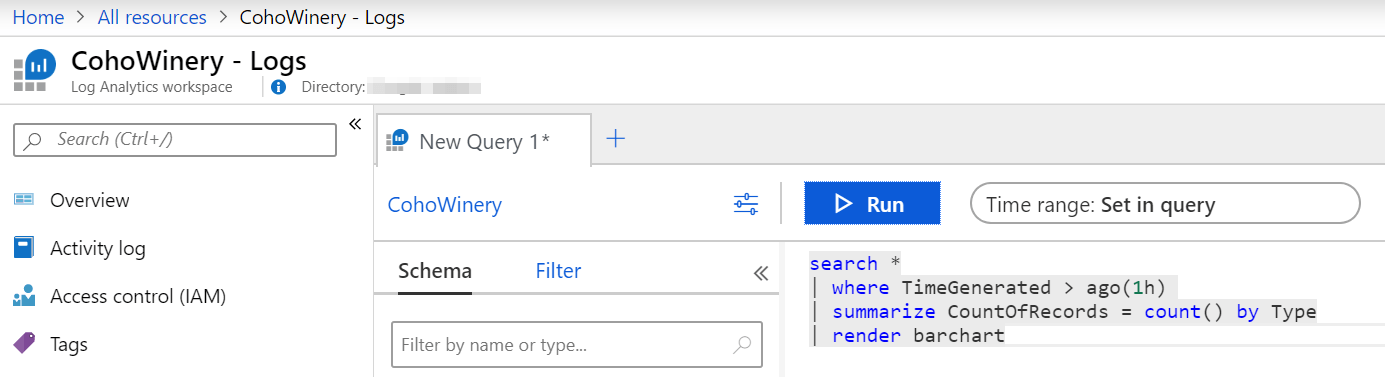Select the Schema tab
Image resolution: width=1385 pixels, height=377 pixels.
point(435,271)
